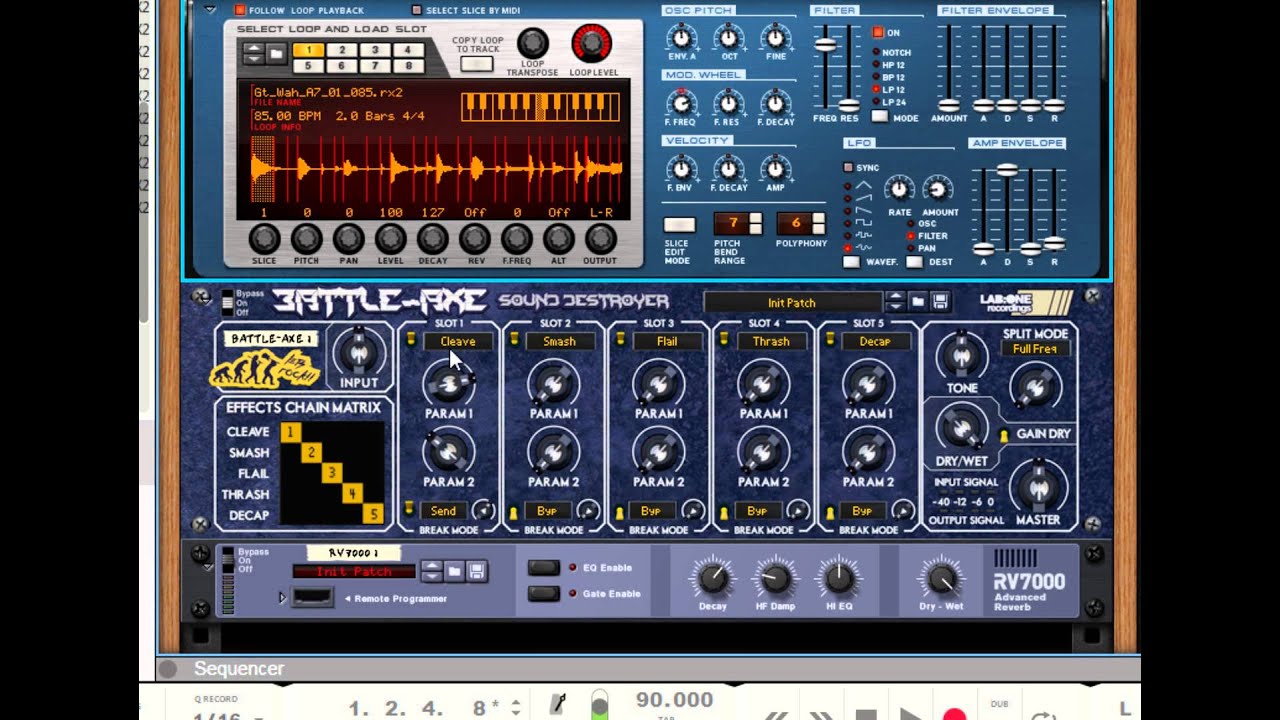Click the RV7000 HF Damp knob
1280x720 pixels.
[x=775, y=578]
